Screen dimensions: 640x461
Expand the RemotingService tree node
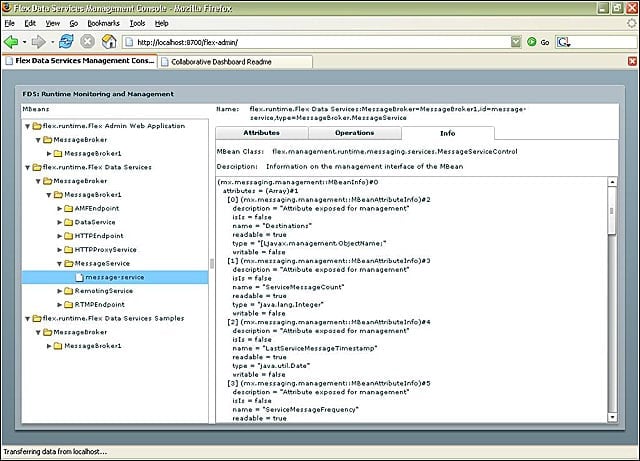(60, 291)
